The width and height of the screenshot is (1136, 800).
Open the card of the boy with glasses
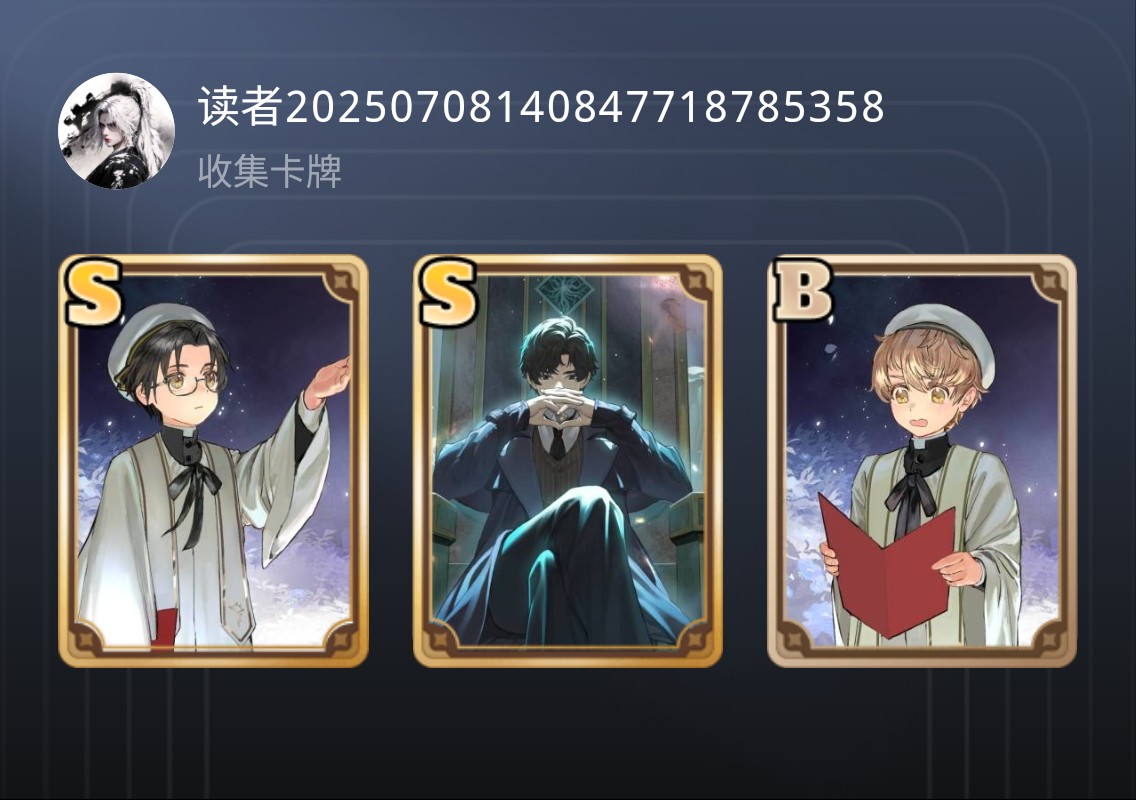(x=214, y=461)
